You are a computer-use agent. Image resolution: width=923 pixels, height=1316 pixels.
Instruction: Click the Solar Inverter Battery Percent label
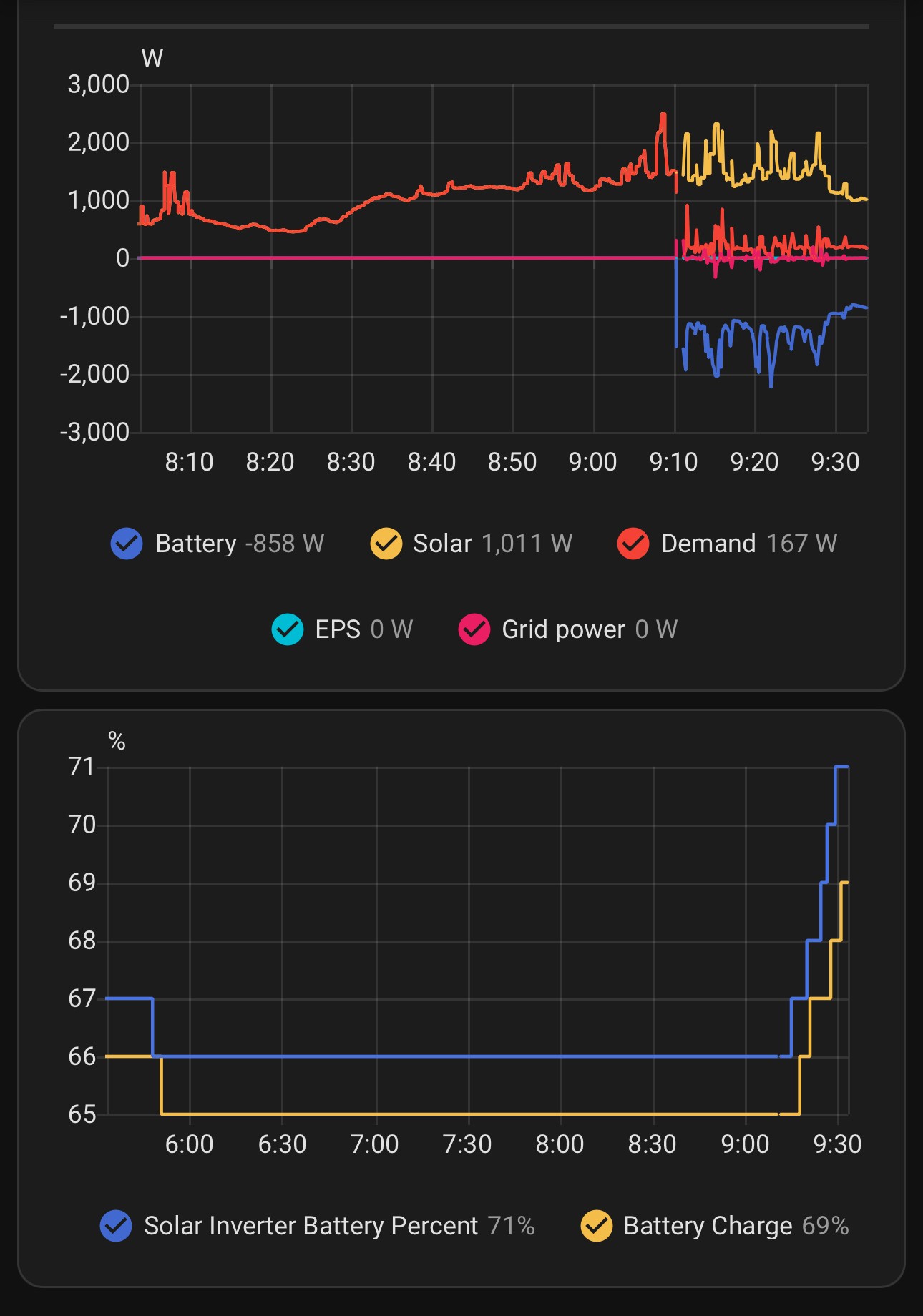click(x=311, y=1226)
